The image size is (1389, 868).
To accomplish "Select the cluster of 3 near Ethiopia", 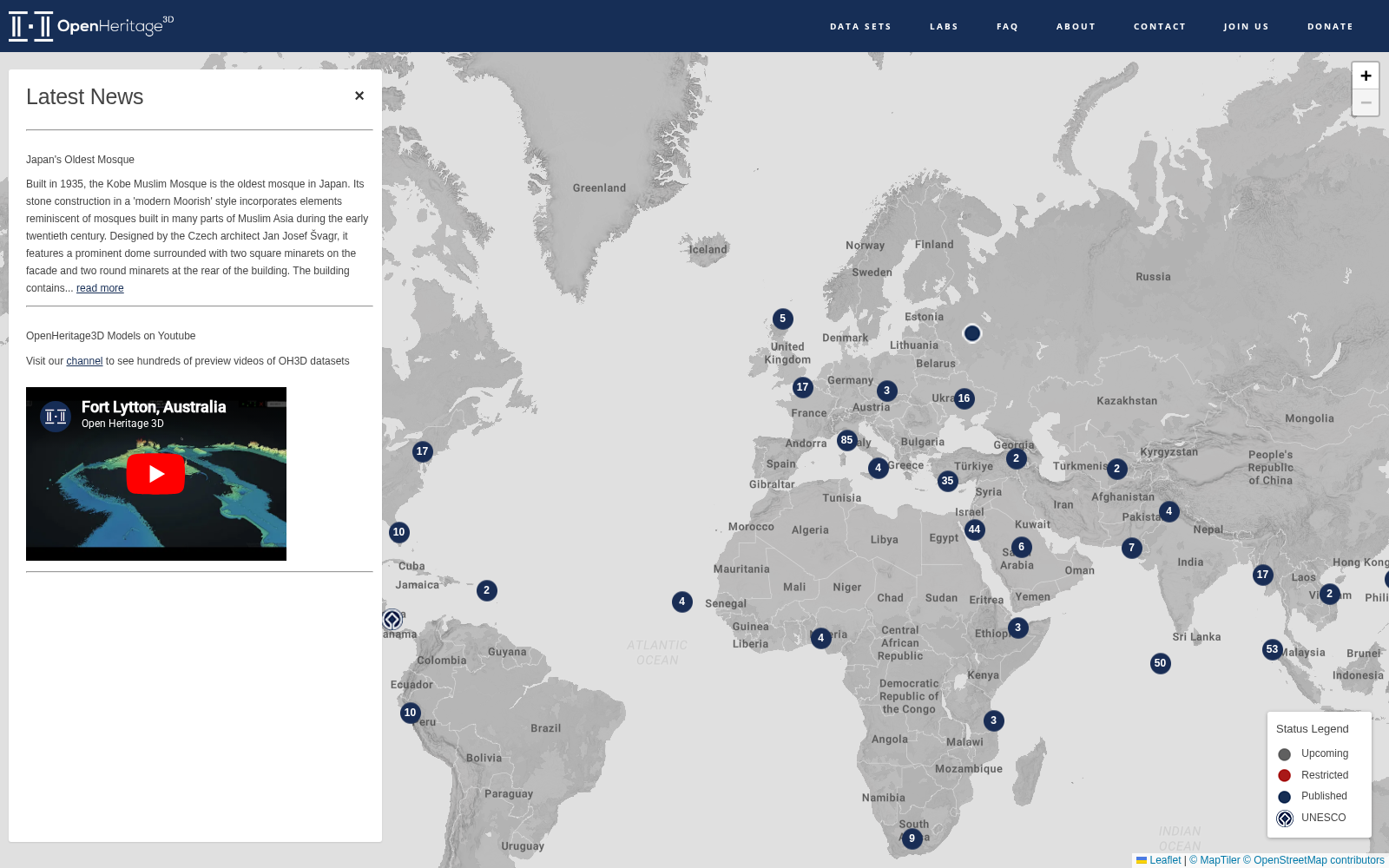I will click(1017, 628).
